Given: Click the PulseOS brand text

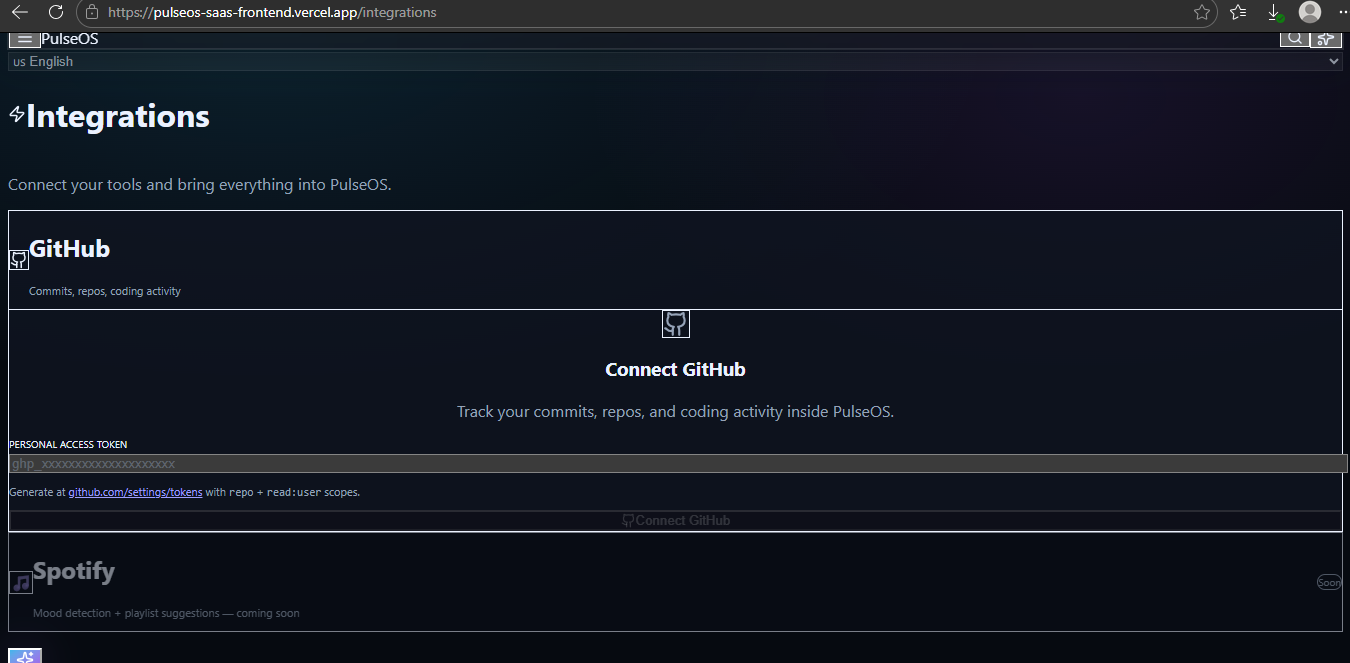Looking at the screenshot, I should (70, 39).
